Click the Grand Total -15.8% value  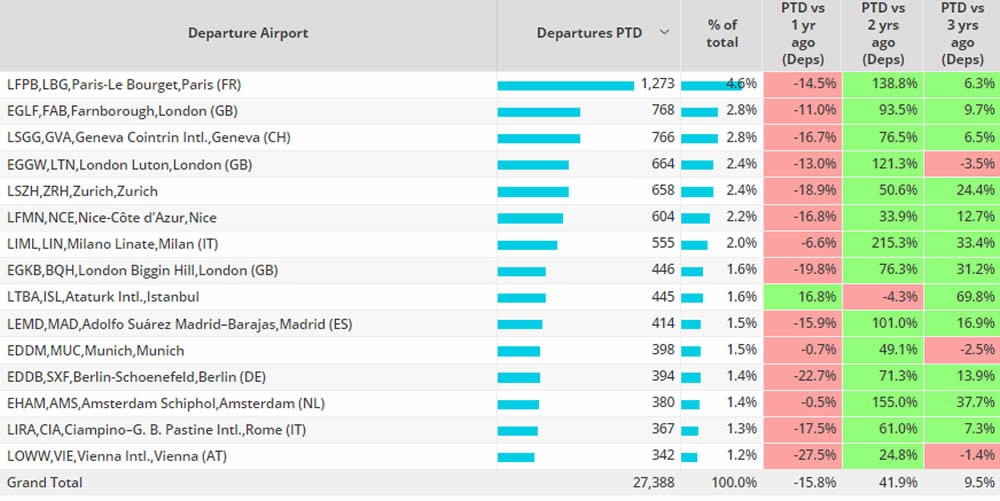coord(814,483)
